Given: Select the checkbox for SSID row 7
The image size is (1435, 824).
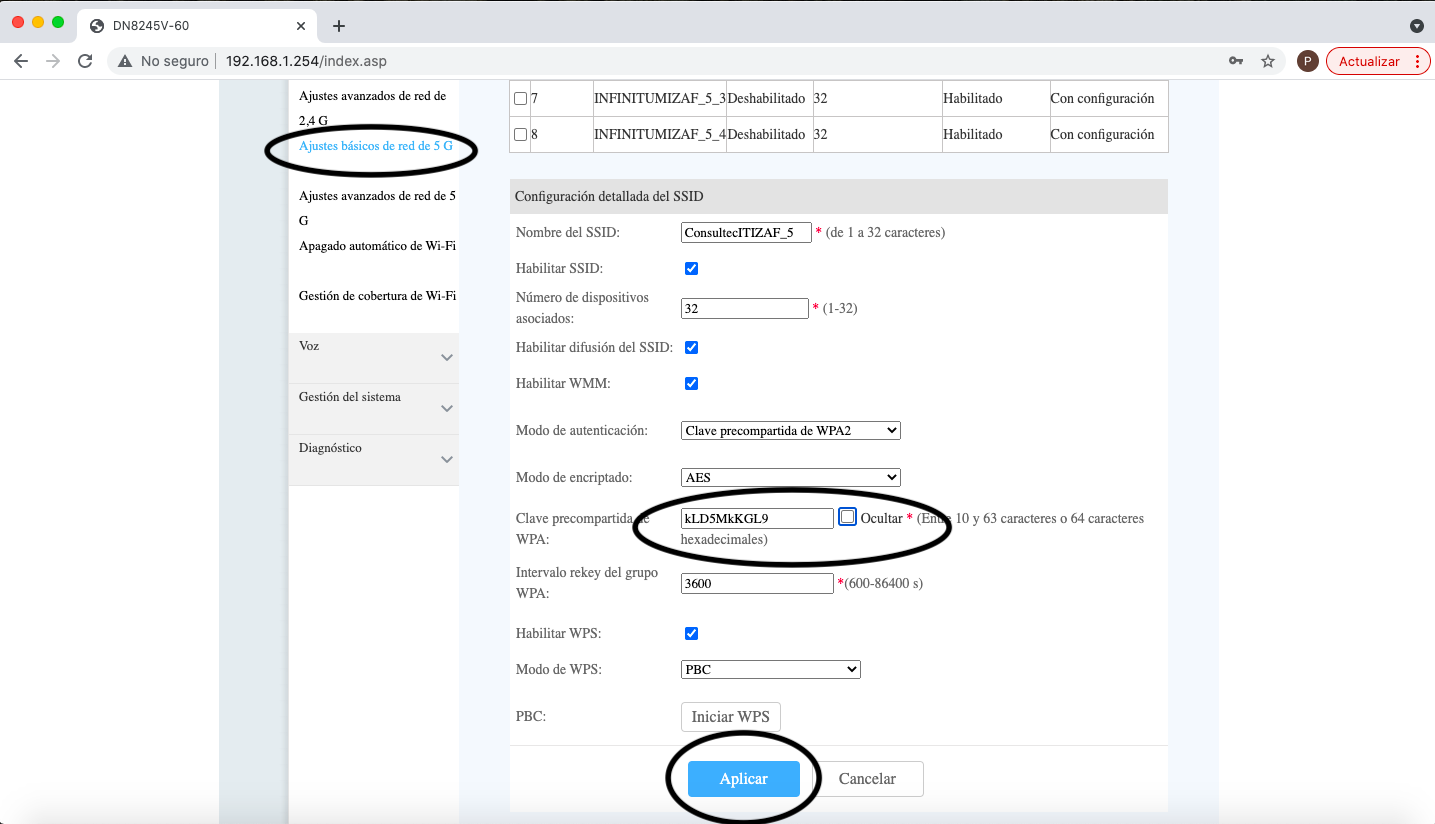Looking at the screenshot, I should point(520,99).
